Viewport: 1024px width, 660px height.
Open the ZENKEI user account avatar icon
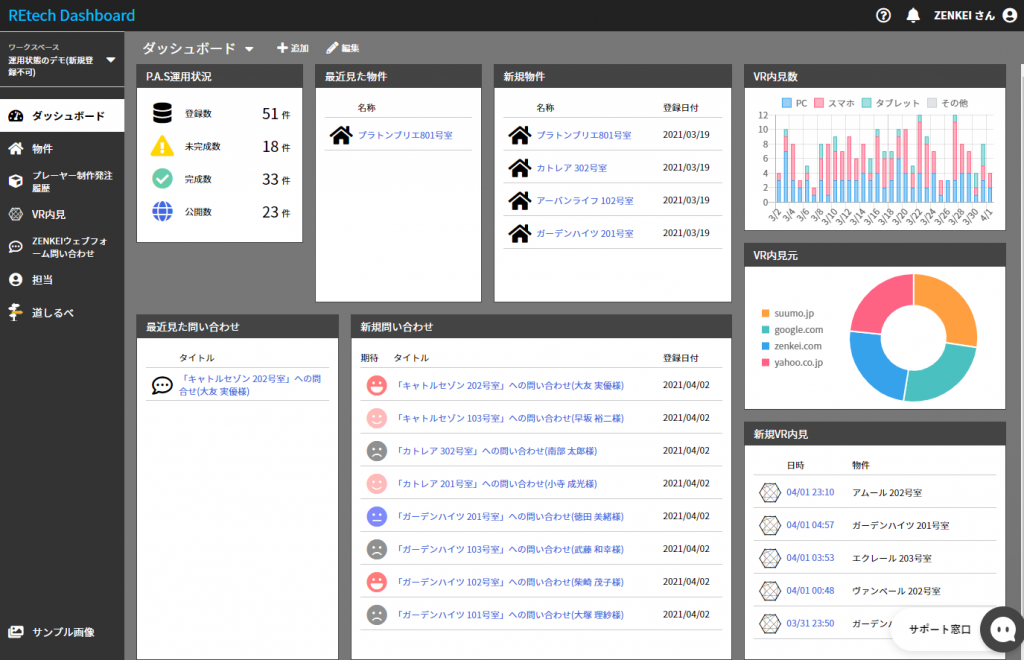1010,15
